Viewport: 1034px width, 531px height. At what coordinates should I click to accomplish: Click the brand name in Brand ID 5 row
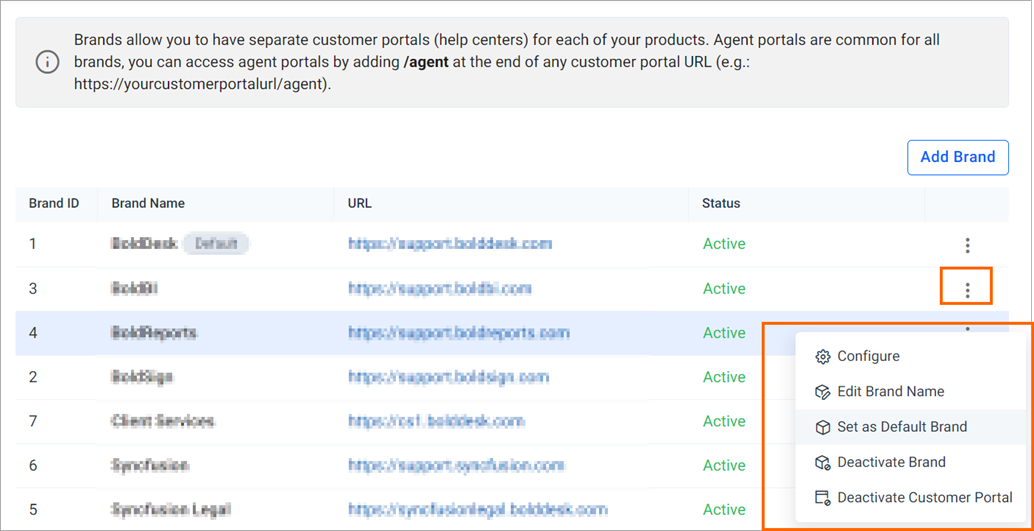[171, 509]
